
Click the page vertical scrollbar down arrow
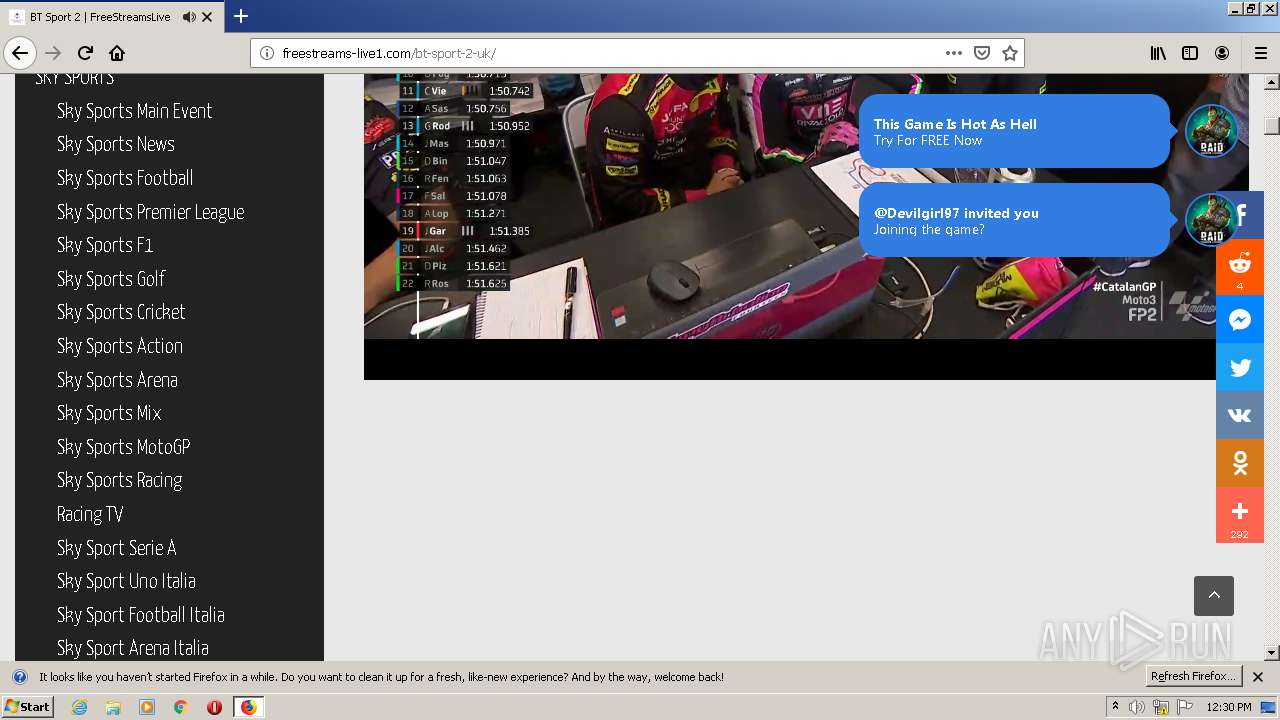tap(1272, 653)
